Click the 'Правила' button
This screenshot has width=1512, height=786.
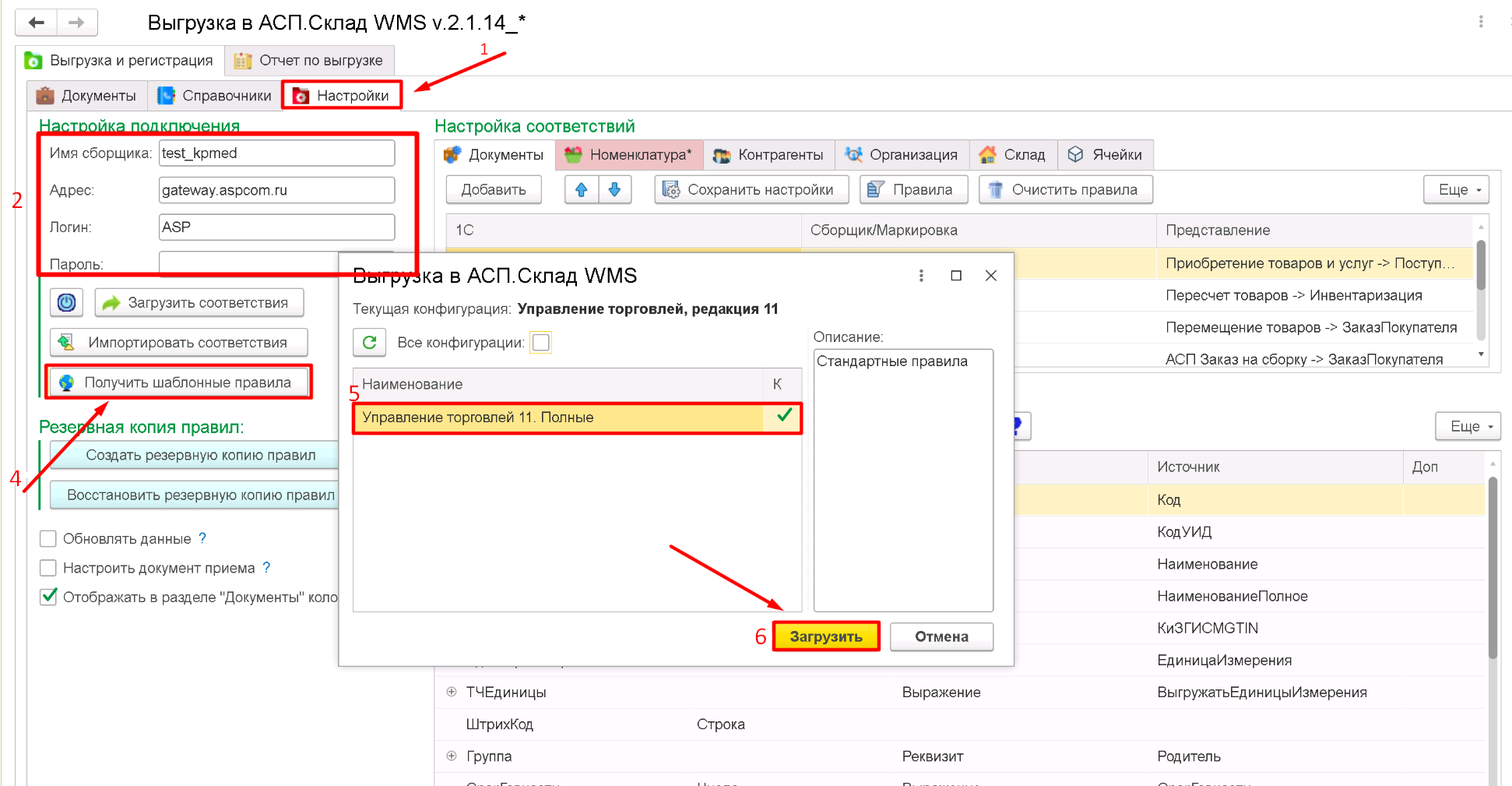(913, 189)
